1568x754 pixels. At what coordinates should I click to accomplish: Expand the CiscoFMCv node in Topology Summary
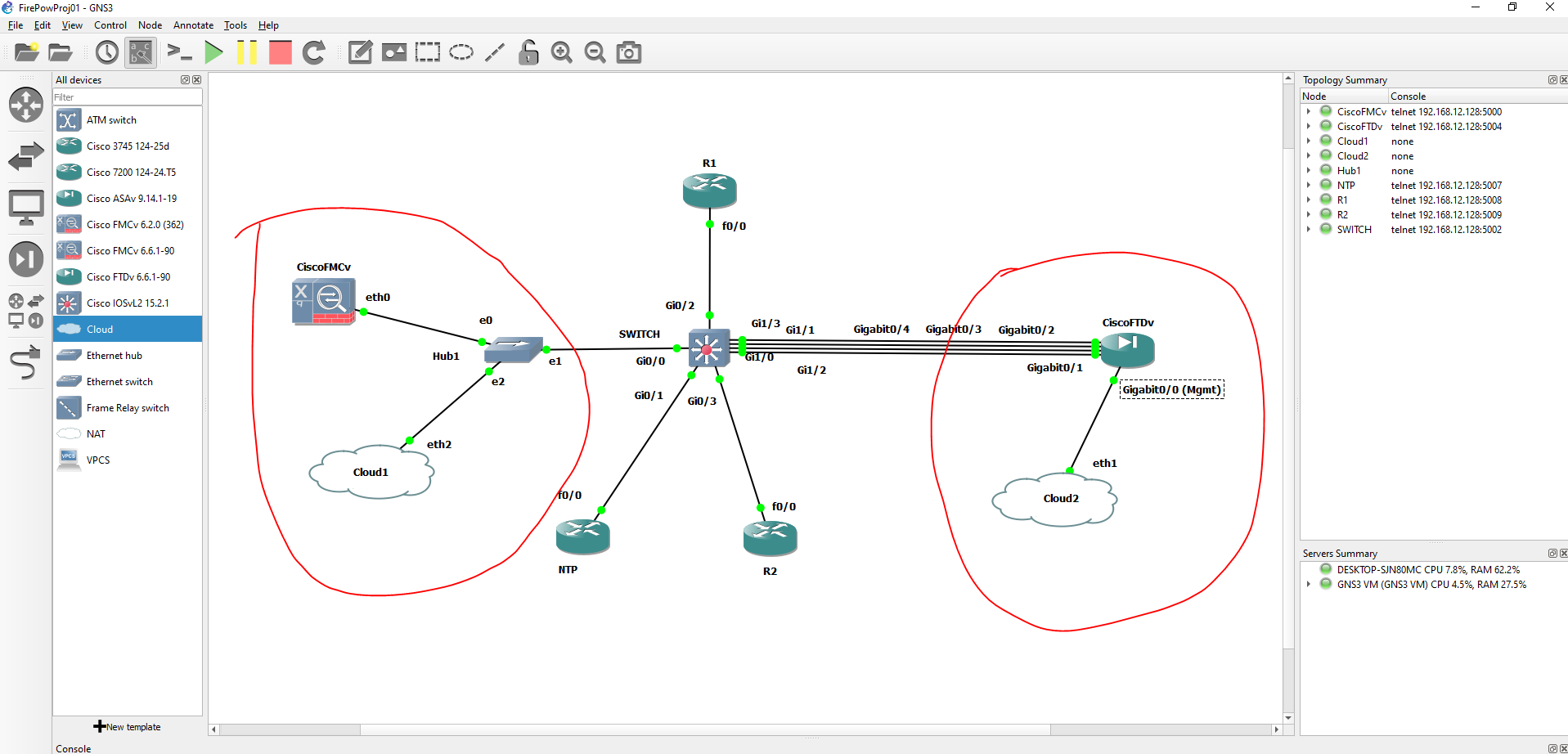1307,111
